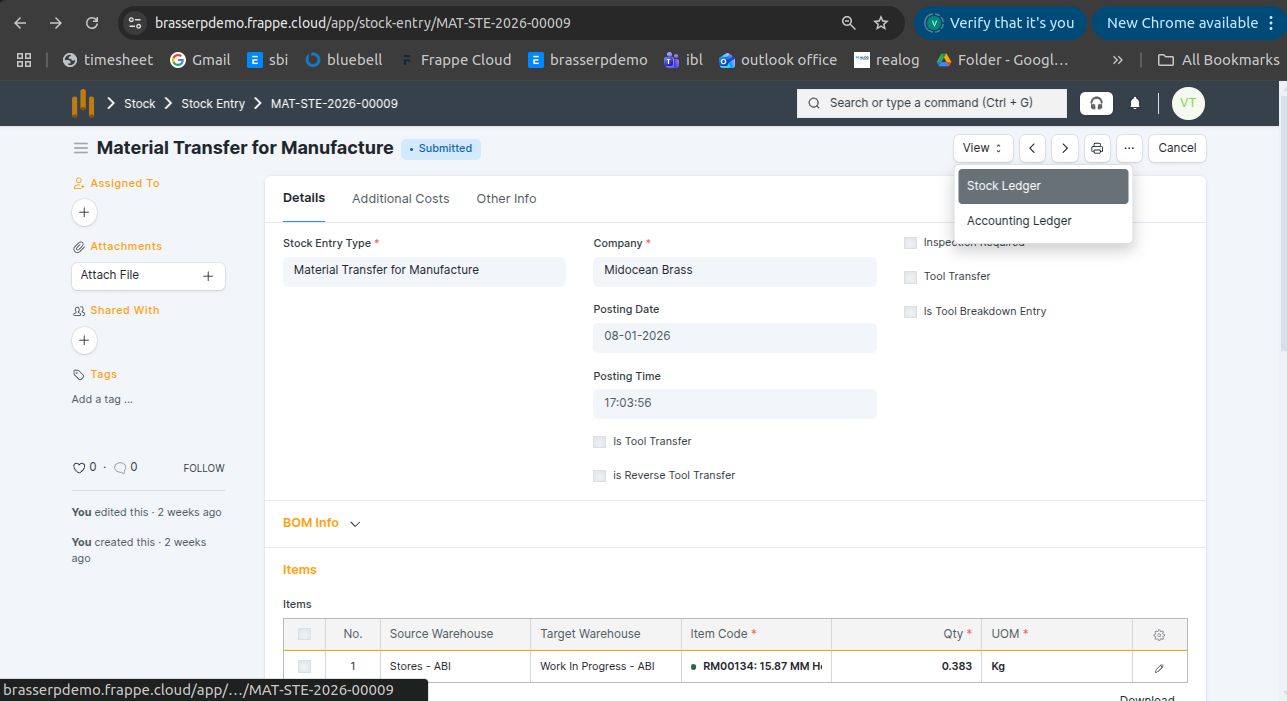Toggle sidebar with the hamburger icon
The image size is (1287, 701).
click(80, 148)
